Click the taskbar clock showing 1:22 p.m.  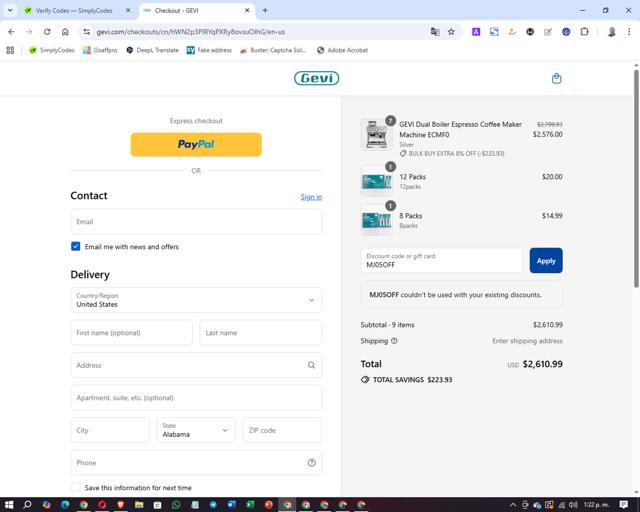(x=596, y=505)
